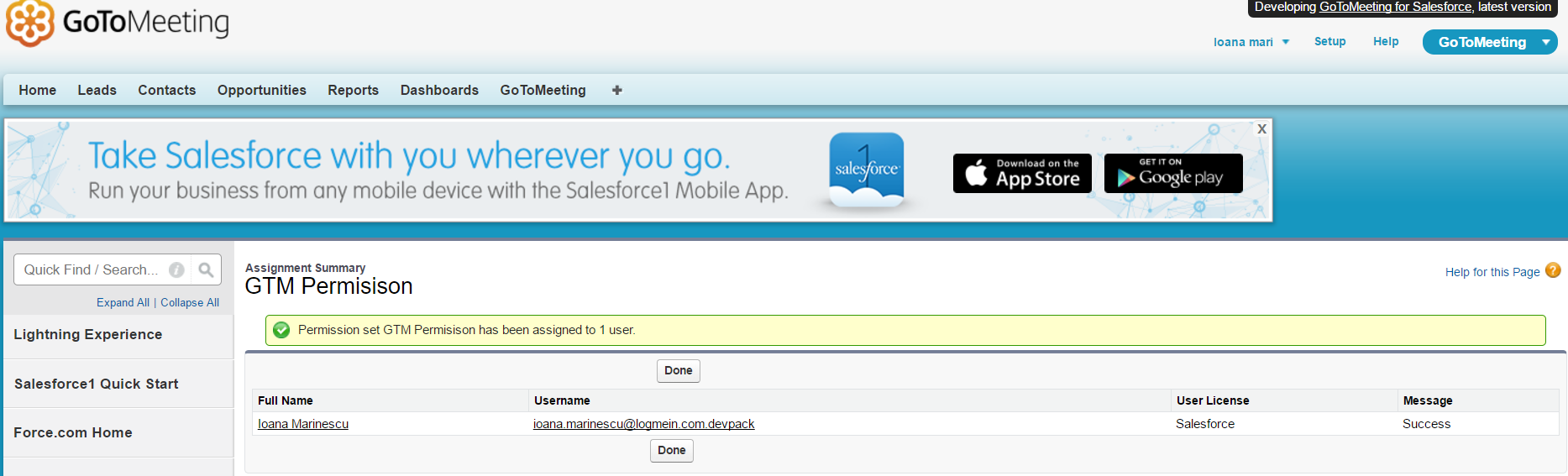Click the Take Salesforce banner headline
Screen dimensions: 1568x476
point(409,155)
